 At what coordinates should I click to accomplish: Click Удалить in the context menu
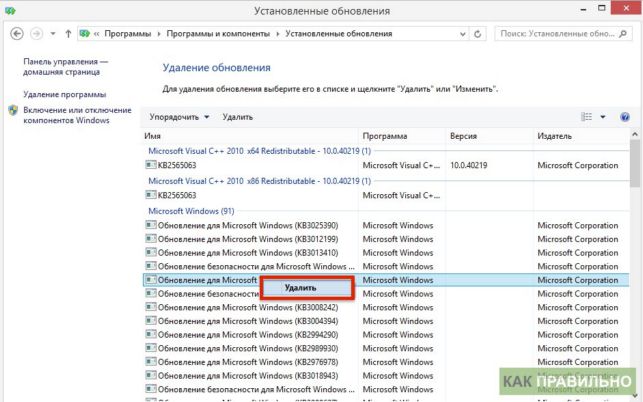pyautogui.click(x=306, y=288)
